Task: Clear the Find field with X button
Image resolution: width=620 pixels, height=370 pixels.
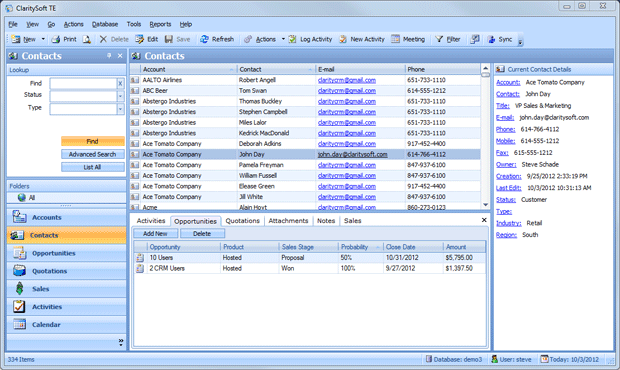Action: coord(120,83)
